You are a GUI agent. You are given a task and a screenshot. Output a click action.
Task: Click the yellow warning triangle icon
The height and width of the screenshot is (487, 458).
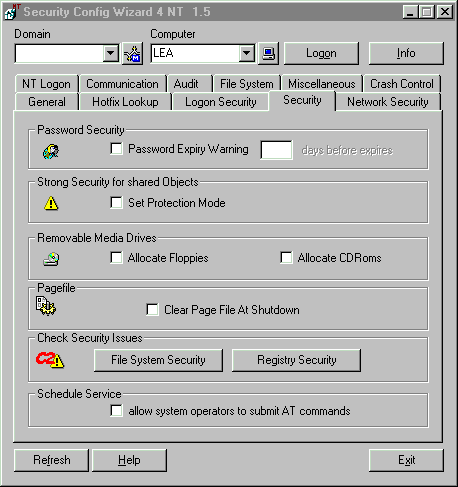point(51,203)
